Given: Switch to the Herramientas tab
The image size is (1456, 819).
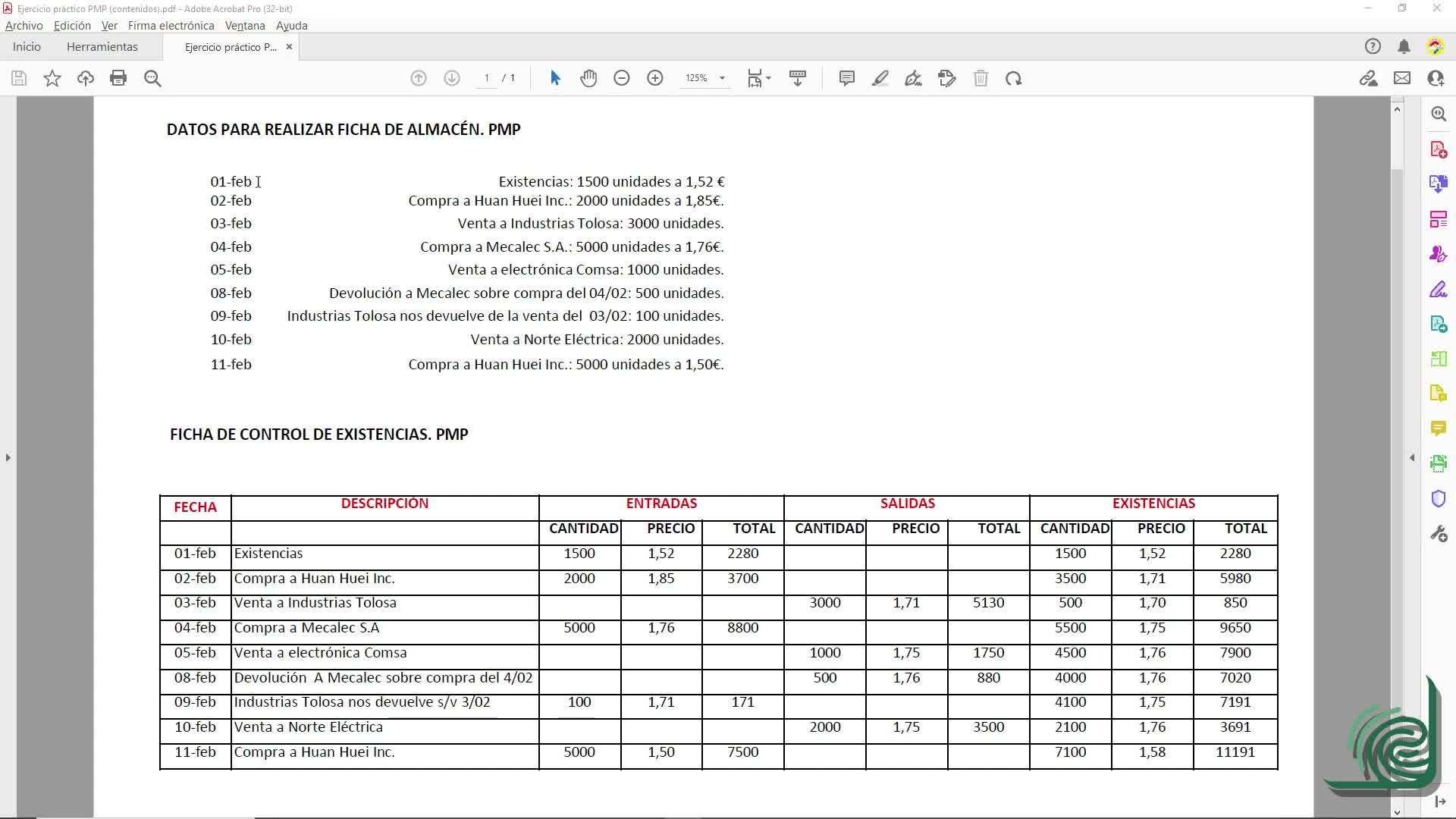Looking at the screenshot, I should (x=102, y=47).
